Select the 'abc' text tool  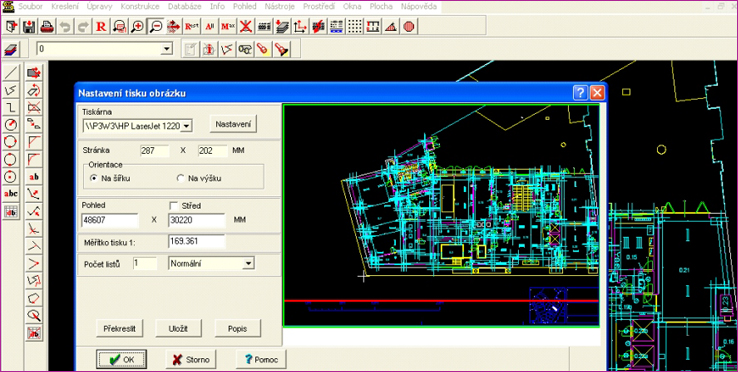10,194
